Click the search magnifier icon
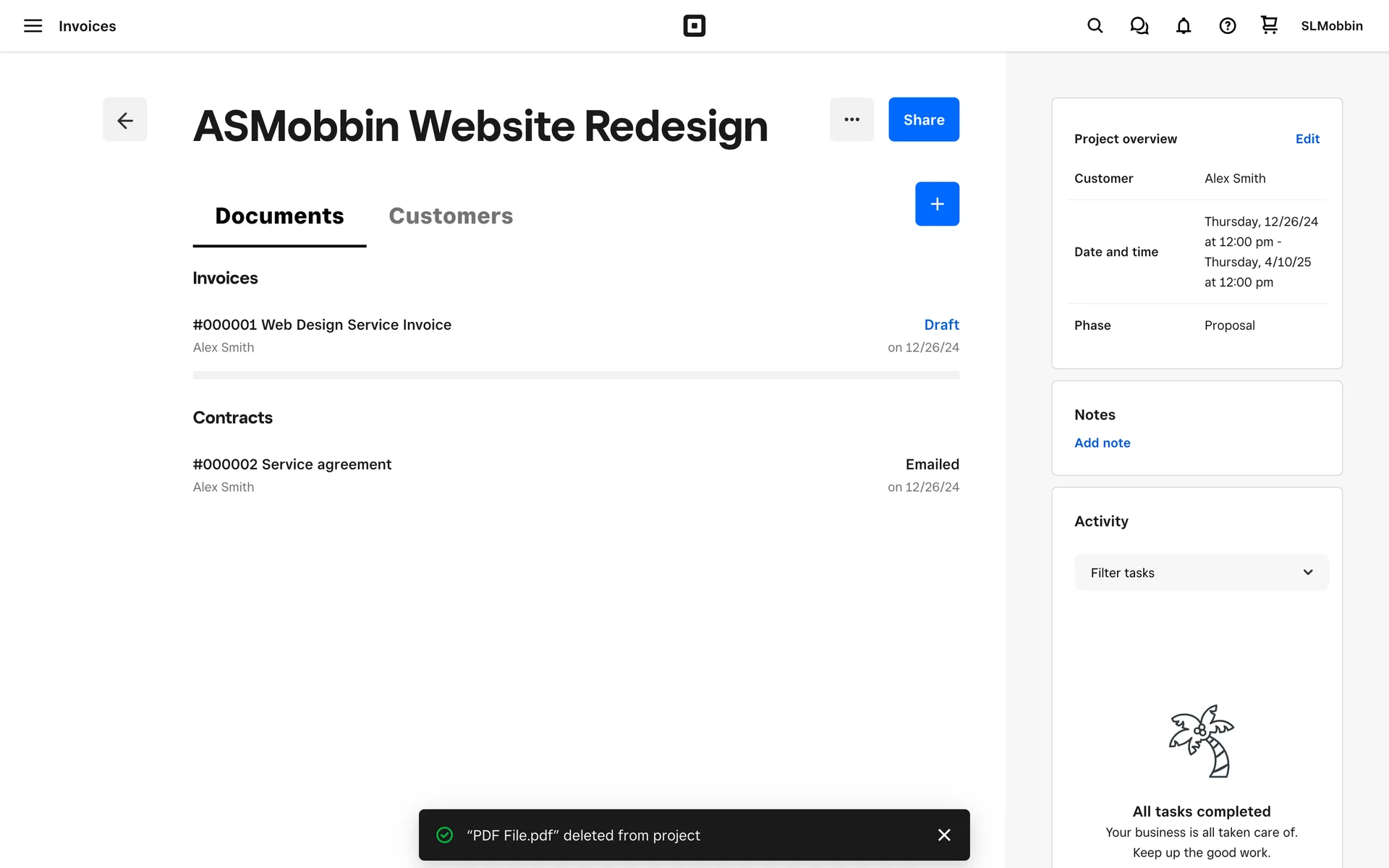This screenshot has height=868, width=1389. click(1095, 26)
